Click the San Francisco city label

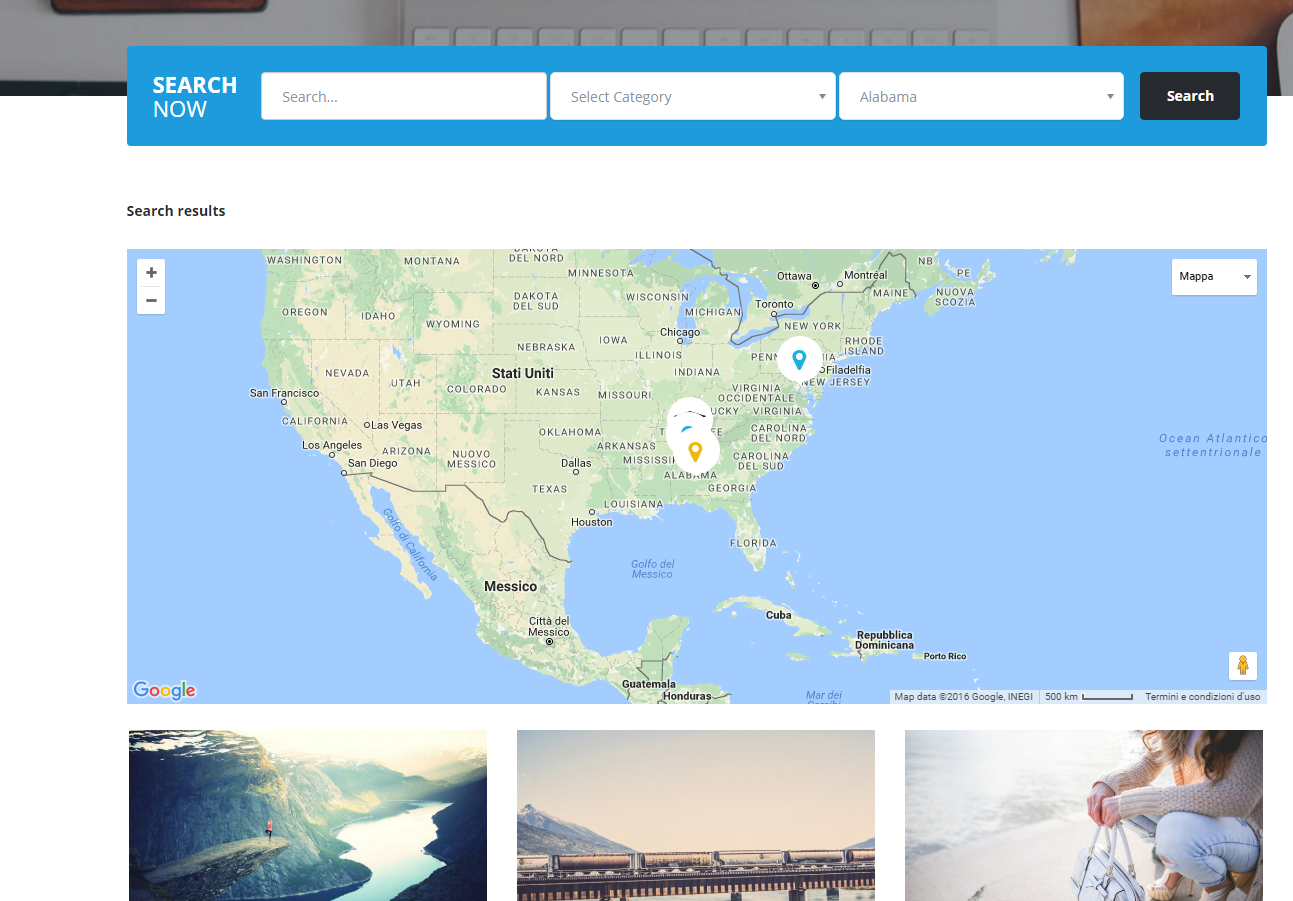(x=285, y=393)
